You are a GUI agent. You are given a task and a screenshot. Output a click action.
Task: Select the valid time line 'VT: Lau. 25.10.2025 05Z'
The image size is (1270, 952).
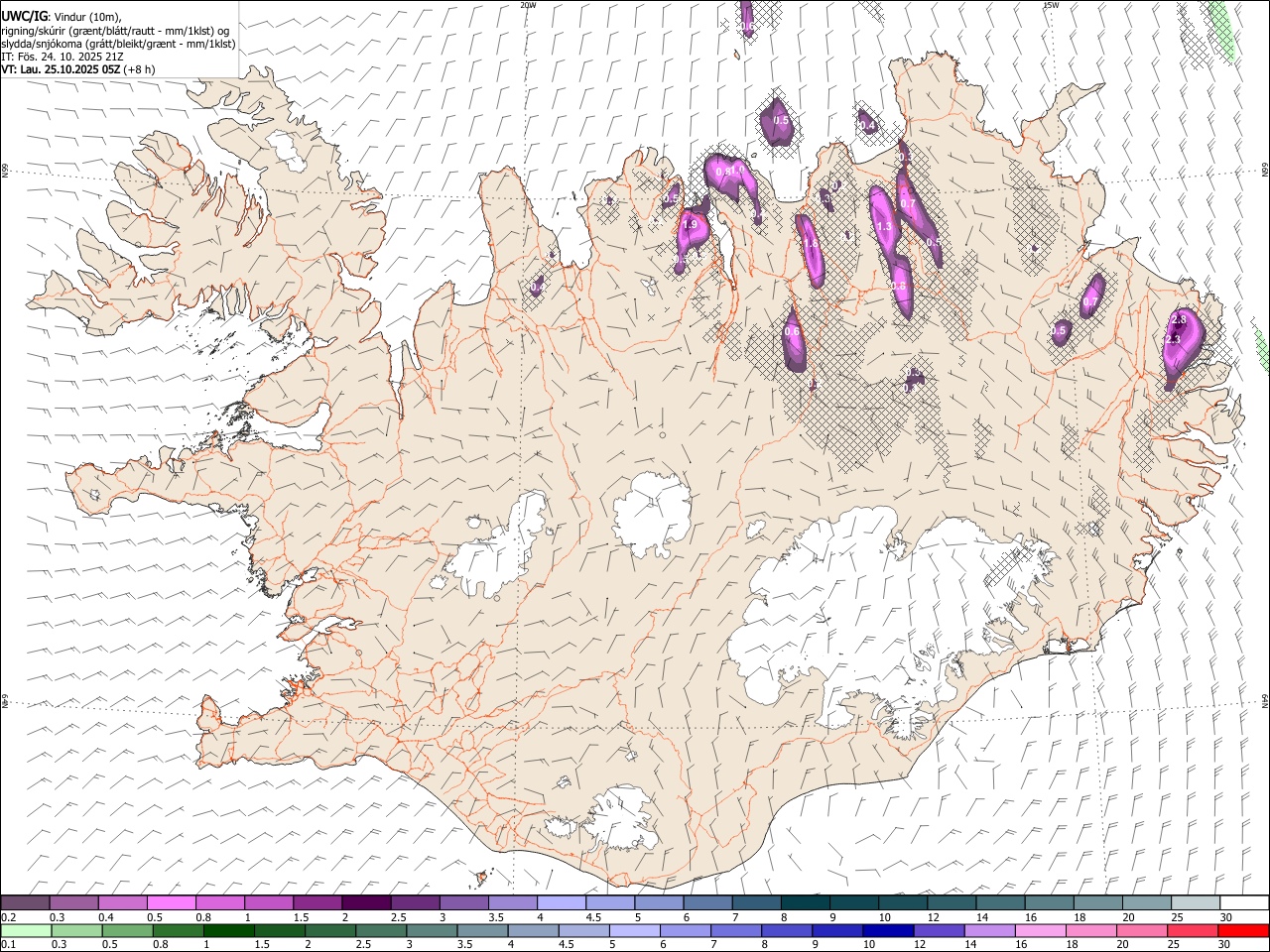click(62, 69)
